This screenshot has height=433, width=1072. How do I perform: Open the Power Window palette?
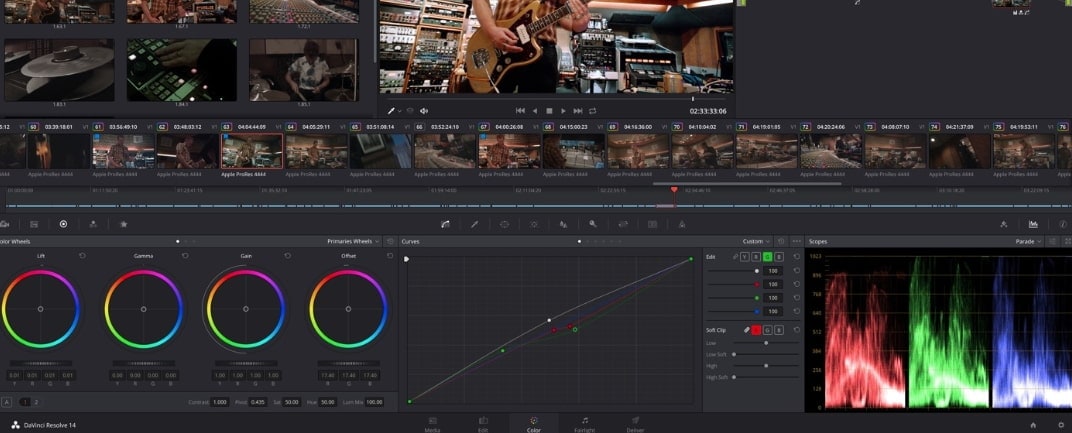(x=505, y=224)
